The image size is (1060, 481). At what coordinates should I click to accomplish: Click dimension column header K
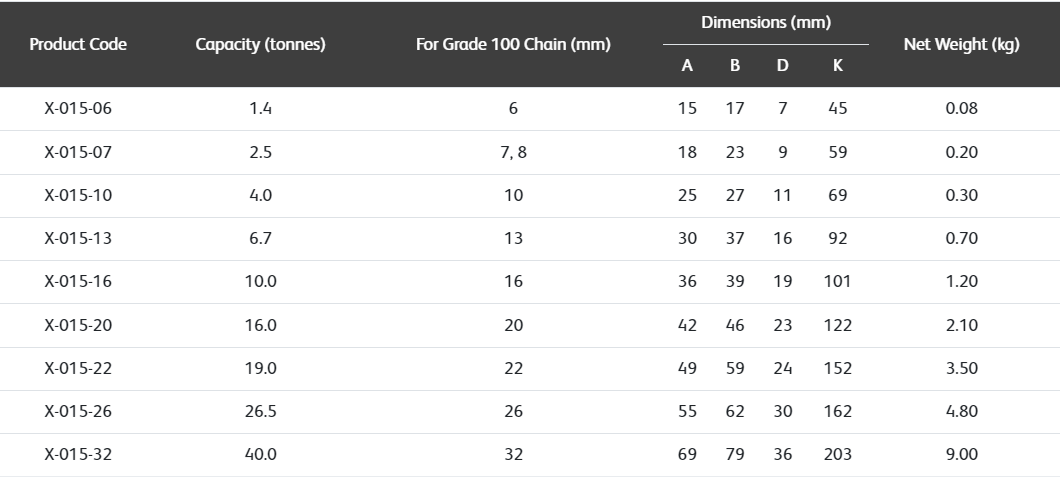coord(838,66)
